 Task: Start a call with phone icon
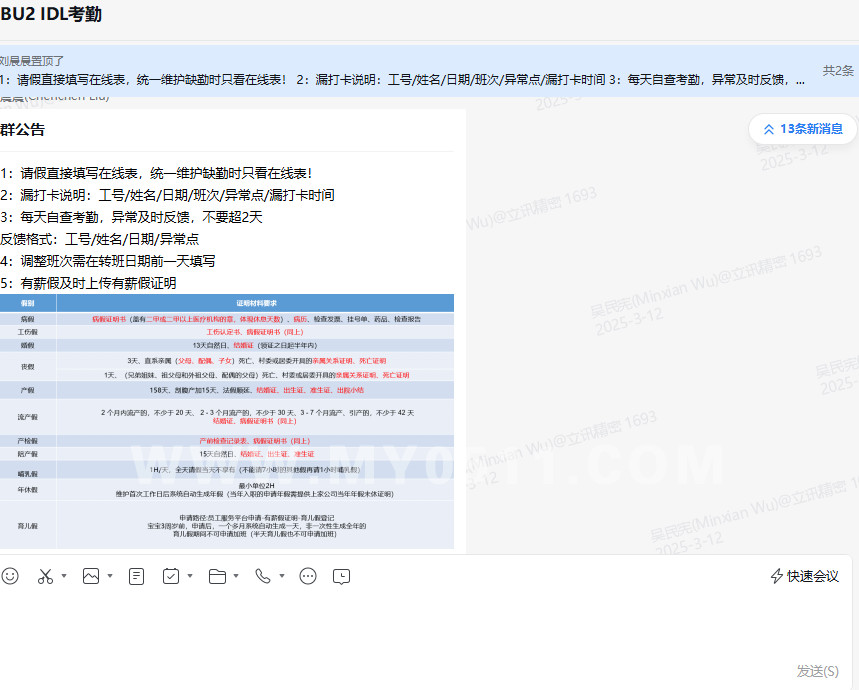(262, 576)
